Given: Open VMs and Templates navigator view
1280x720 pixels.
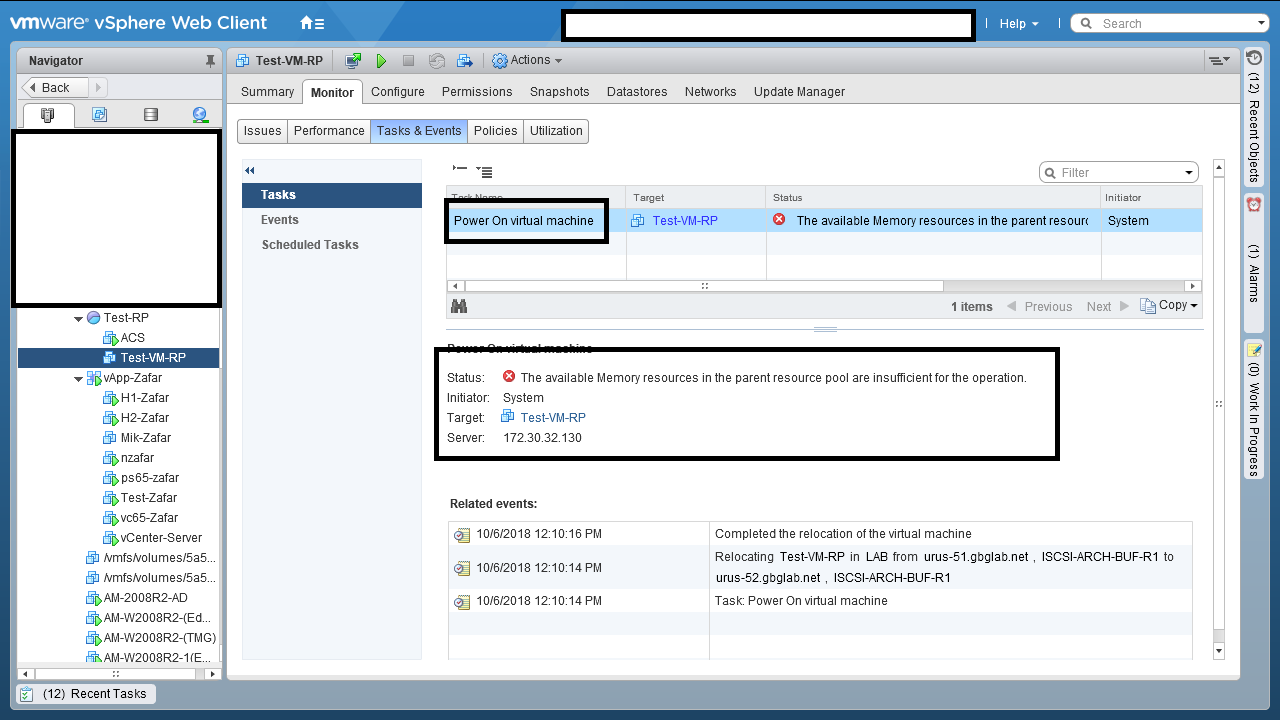Looking at the screenshot, I should pos(99,115).
